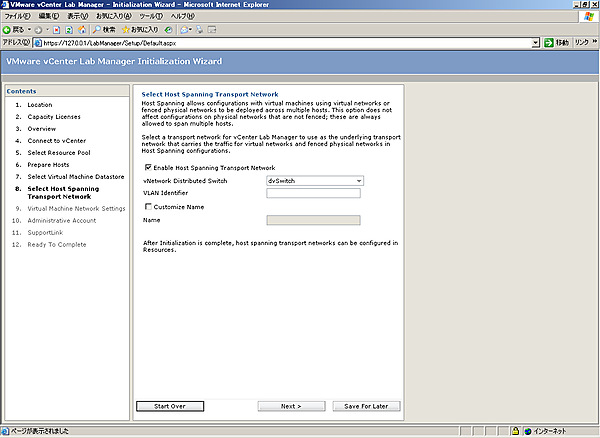Click the Start Over button
This screenshot has width=600, height=438.
[170, 406]
